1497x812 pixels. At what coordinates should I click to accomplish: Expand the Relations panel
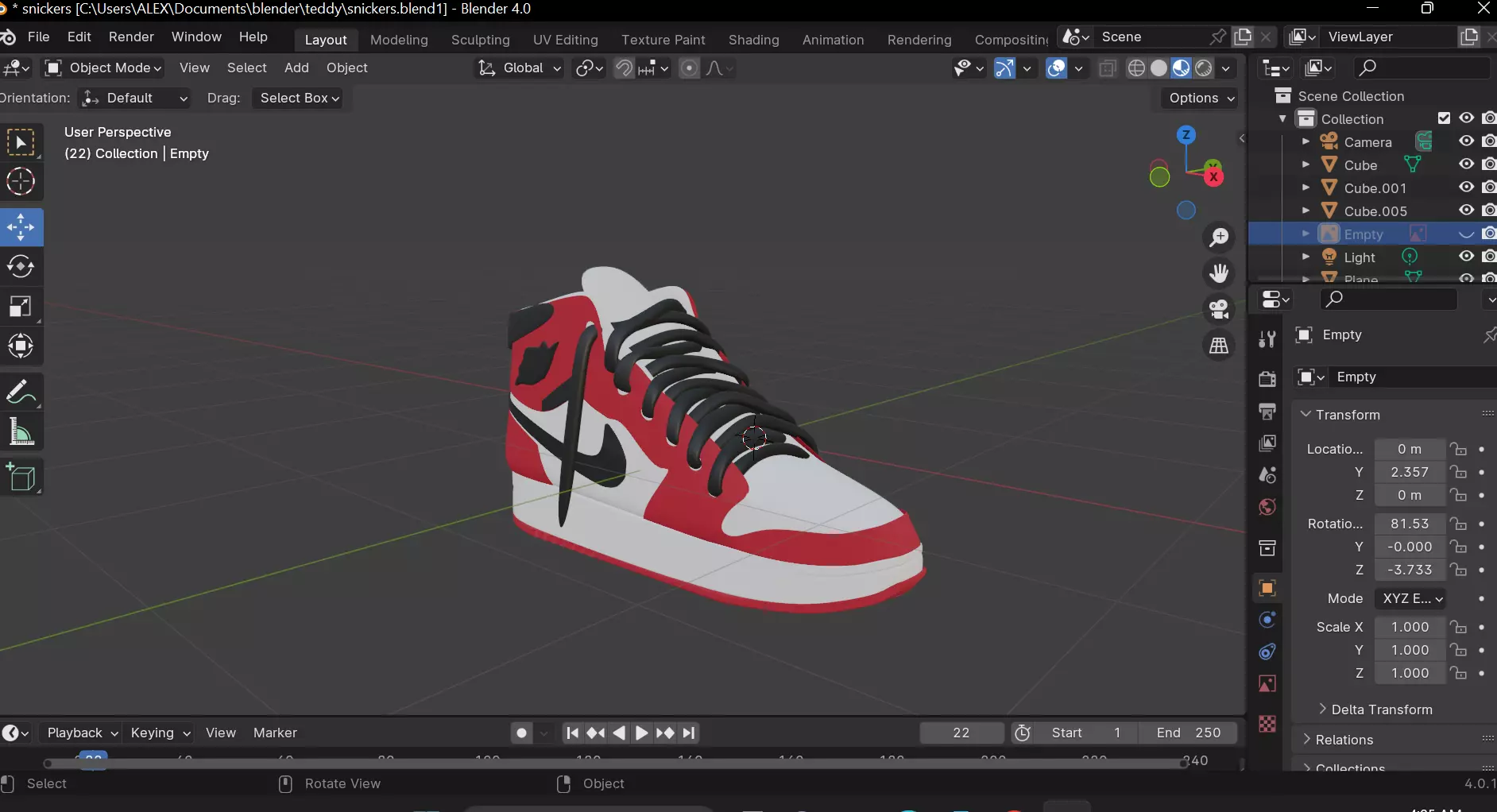point(1344,740)
